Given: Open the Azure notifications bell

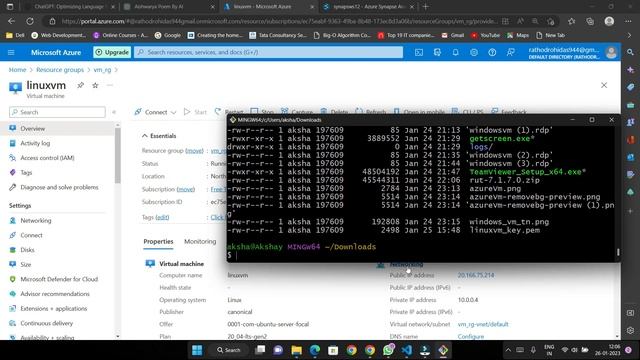Looking at the screenshot, I should pyautogui.click(x=456, y=52).
